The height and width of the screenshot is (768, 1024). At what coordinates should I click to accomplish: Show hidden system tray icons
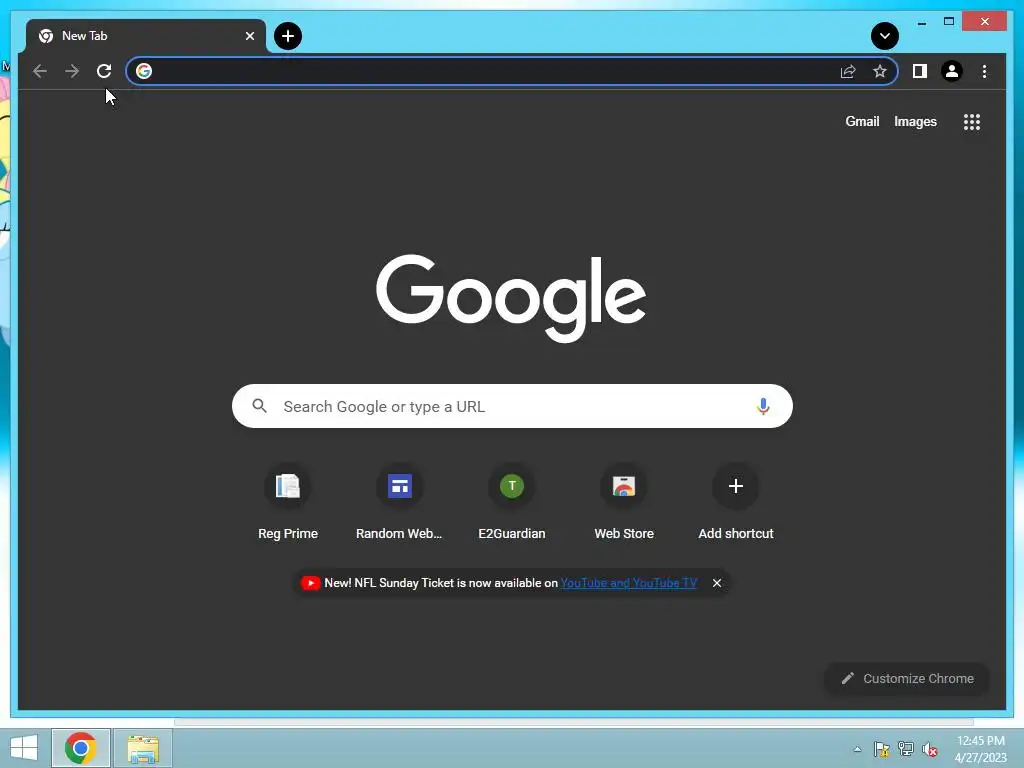point(857,749)
